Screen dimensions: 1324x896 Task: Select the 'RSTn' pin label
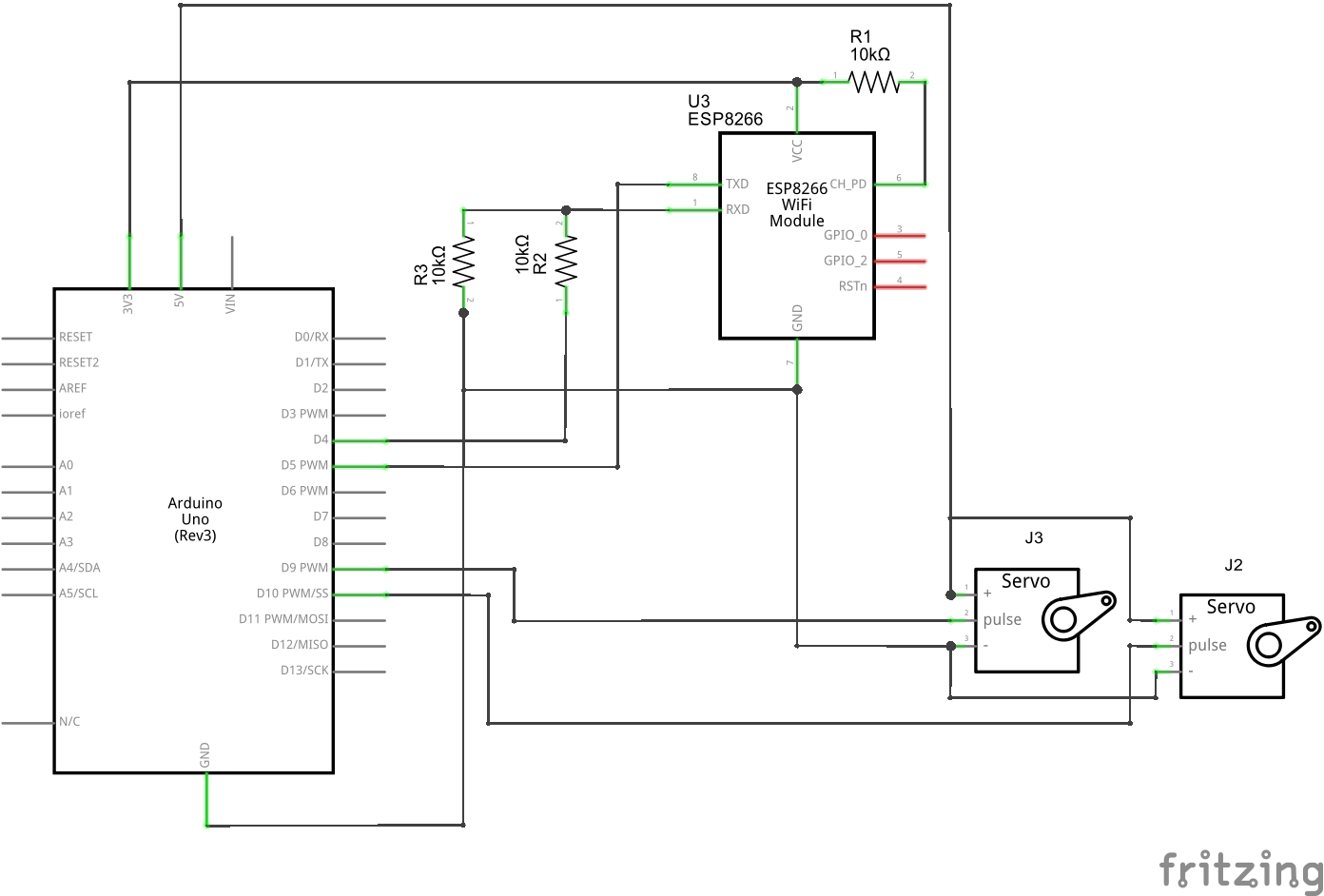[x=852, y=286]
